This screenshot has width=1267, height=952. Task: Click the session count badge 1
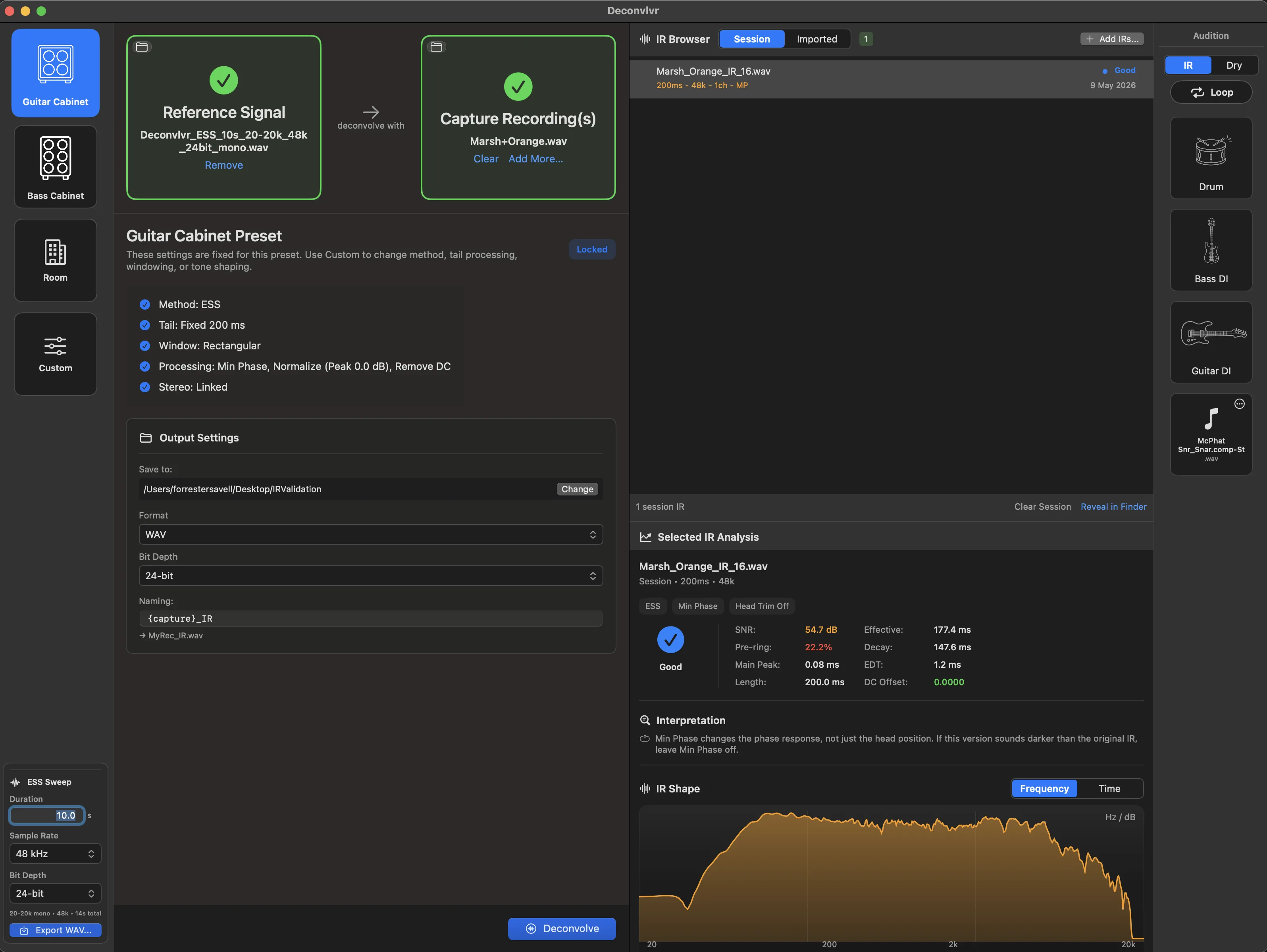(865, 39)
